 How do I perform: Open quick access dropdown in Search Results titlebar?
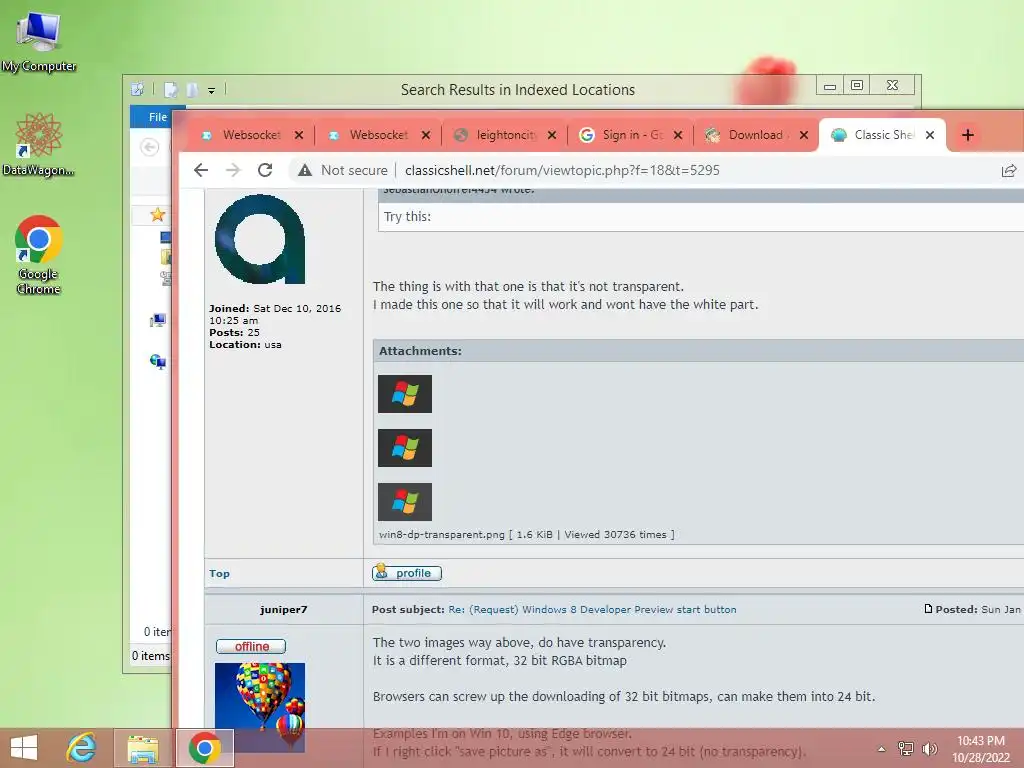tap(212, 90)
